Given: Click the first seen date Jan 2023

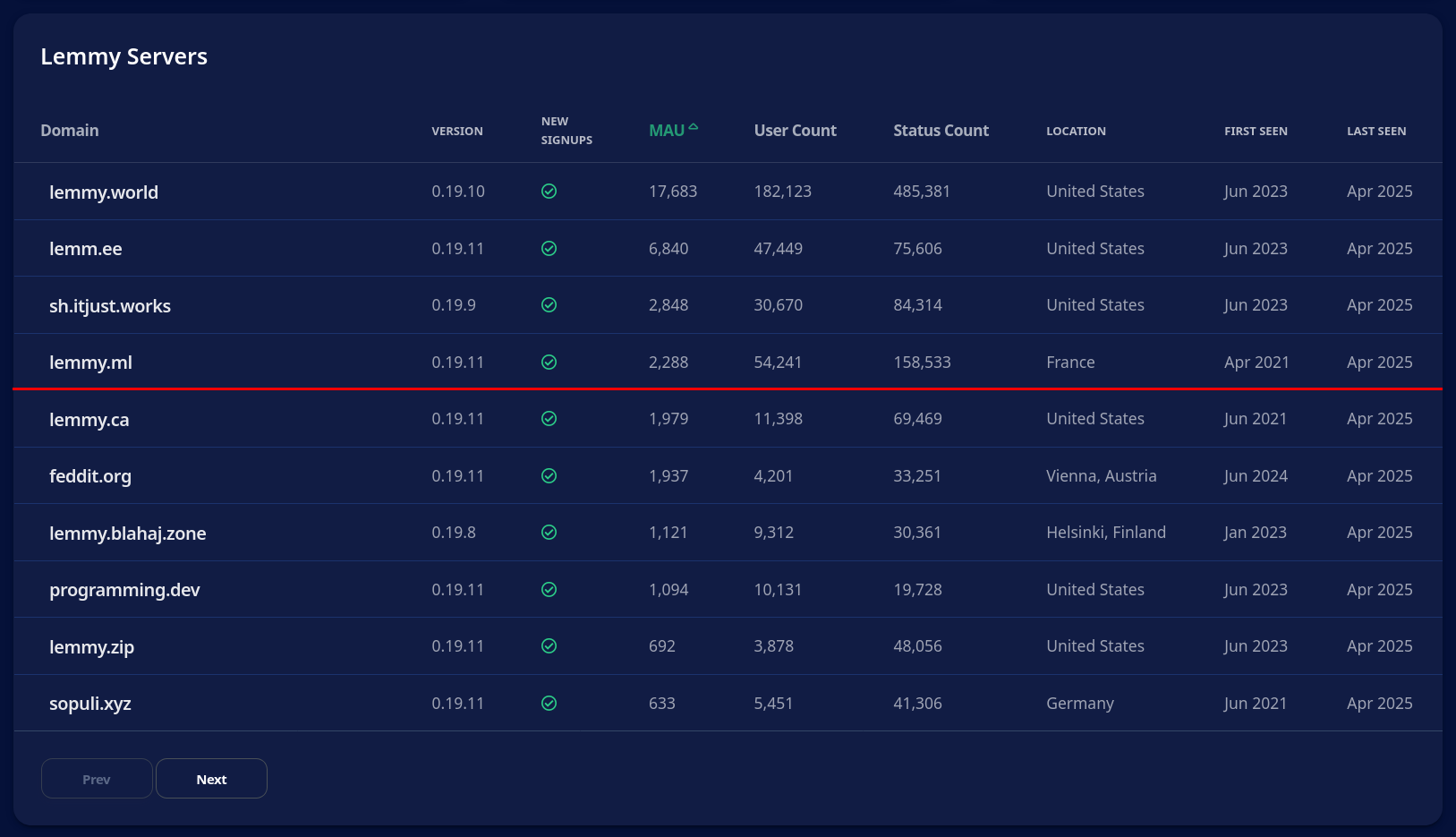Looking at the screenshot, I should [x=1256, y=533].
